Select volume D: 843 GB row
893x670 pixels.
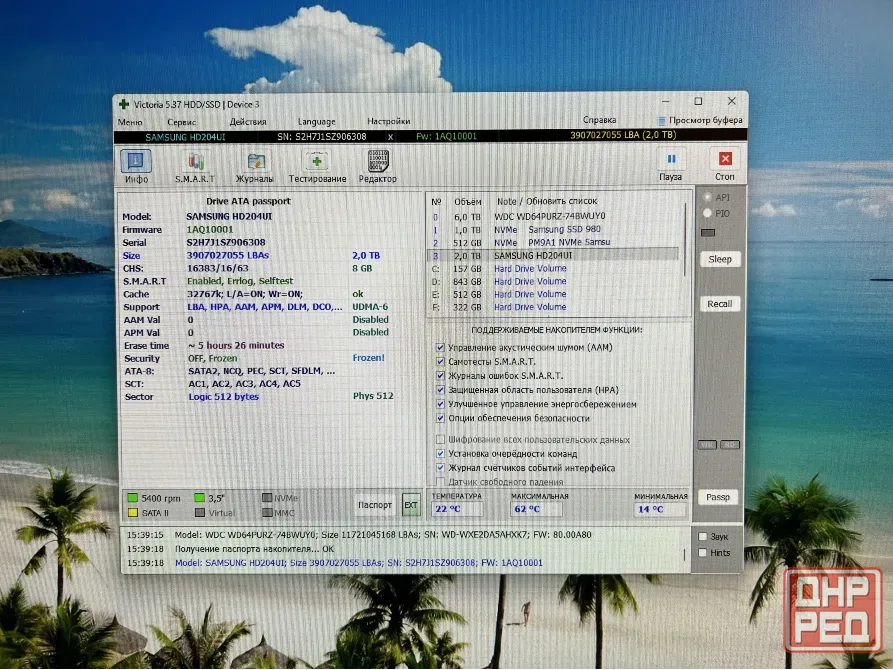(554, 281)
